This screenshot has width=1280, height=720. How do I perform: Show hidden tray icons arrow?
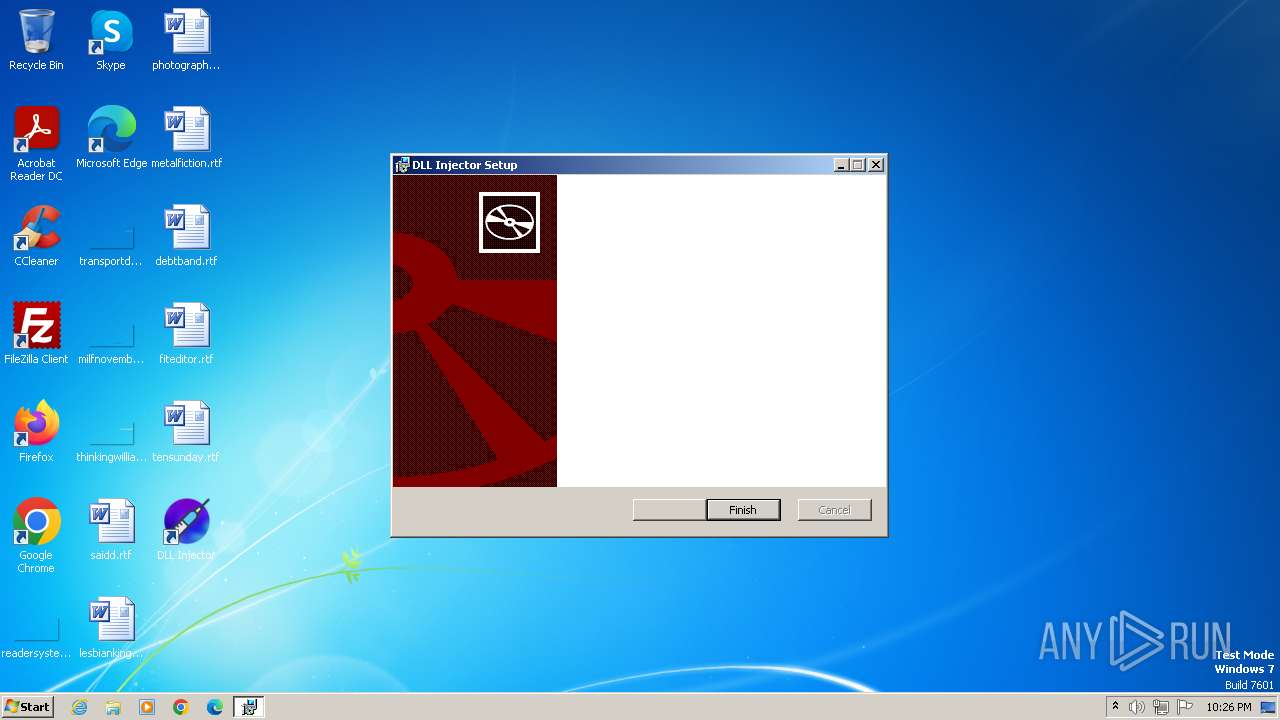1115,707
